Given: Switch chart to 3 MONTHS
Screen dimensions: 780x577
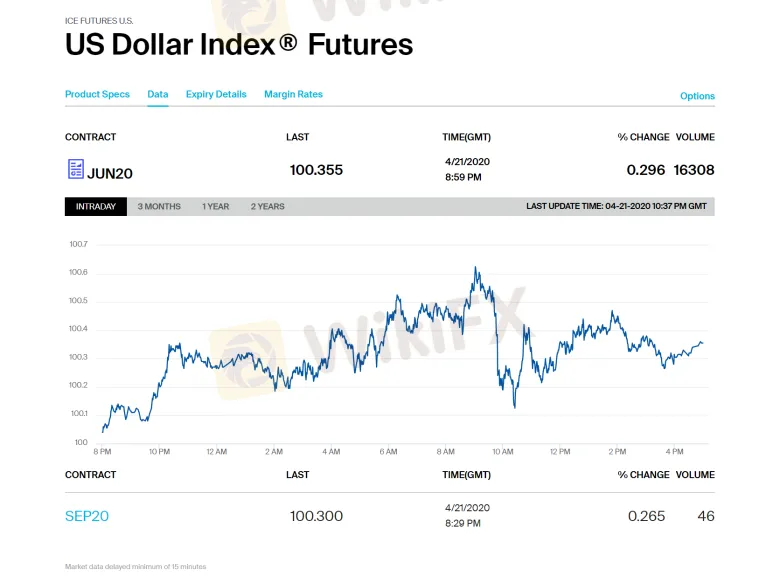Looking at the screenshot, I should [159, 206].
